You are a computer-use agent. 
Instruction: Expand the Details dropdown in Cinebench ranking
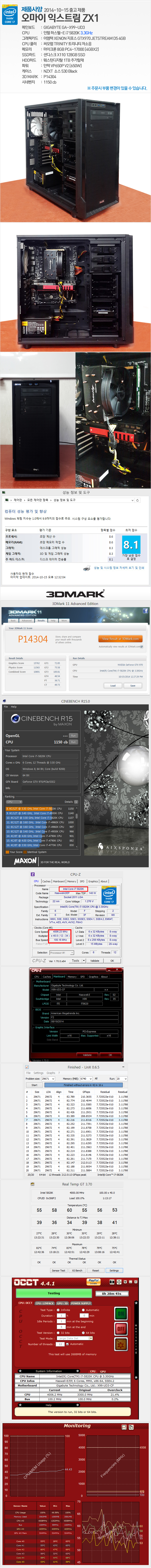tap(76, 802)
